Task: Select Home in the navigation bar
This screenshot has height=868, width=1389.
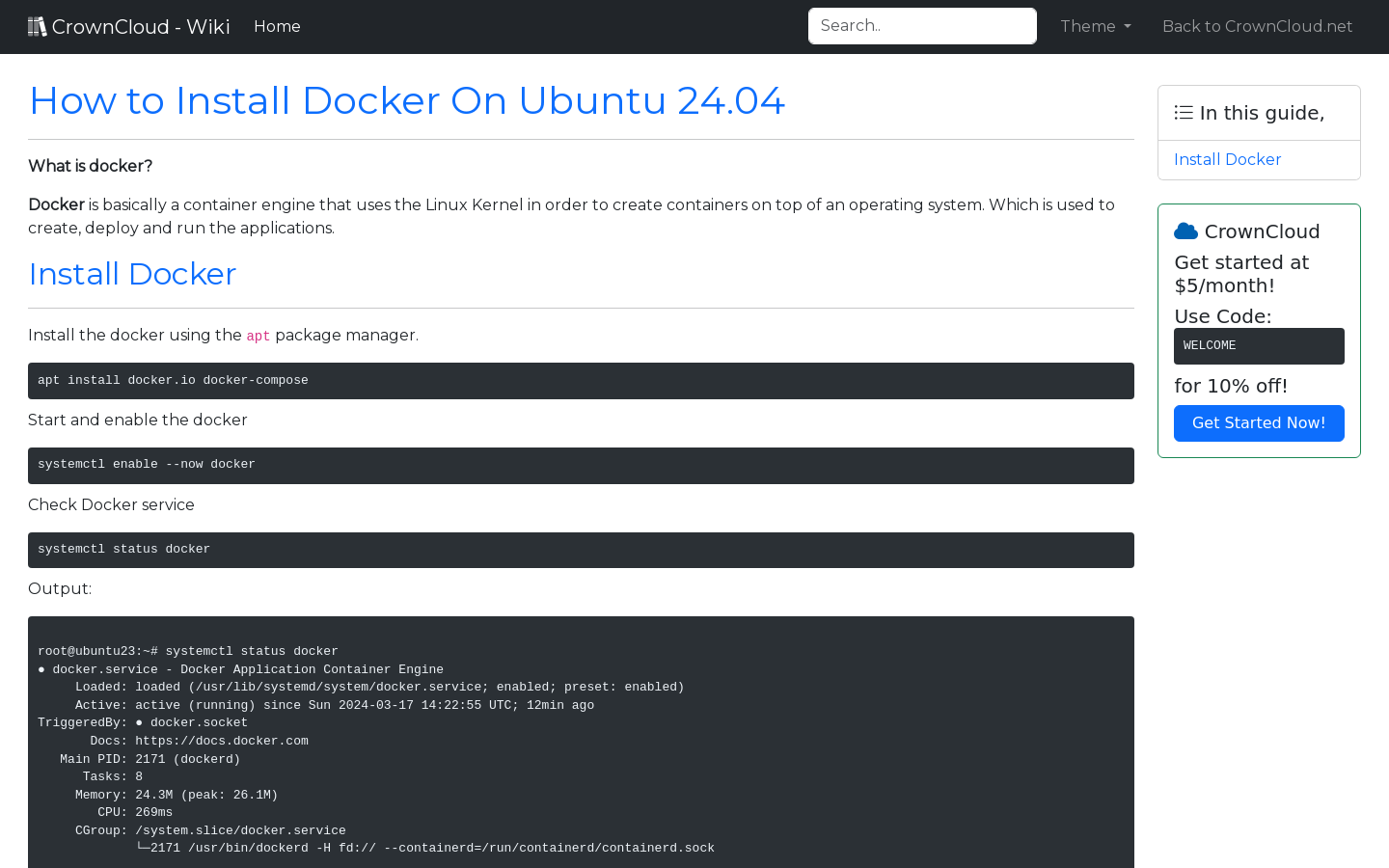Action: point(277,26)
